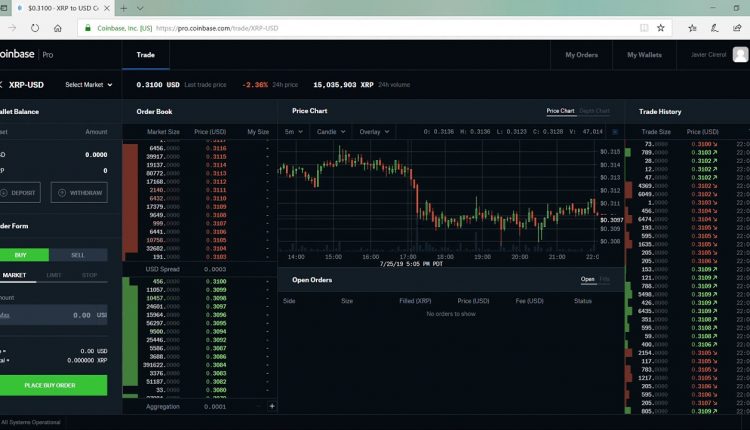This screenshot has height=430, width=750.
Task: Select the 0.3100 bid price row
Action: [x=199, y=281]
